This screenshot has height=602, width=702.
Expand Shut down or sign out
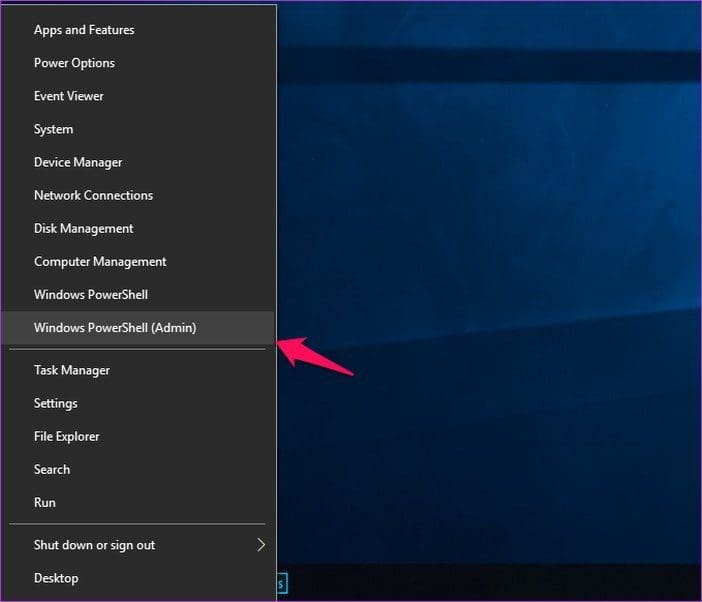[138, 545]
